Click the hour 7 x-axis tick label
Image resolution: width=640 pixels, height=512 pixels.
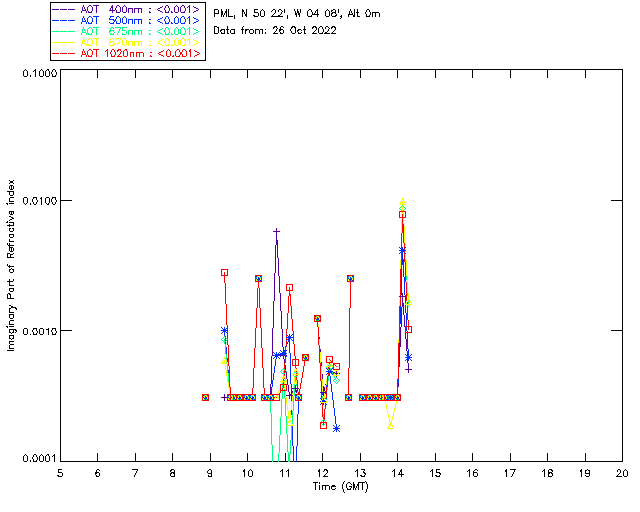[135, 473]
